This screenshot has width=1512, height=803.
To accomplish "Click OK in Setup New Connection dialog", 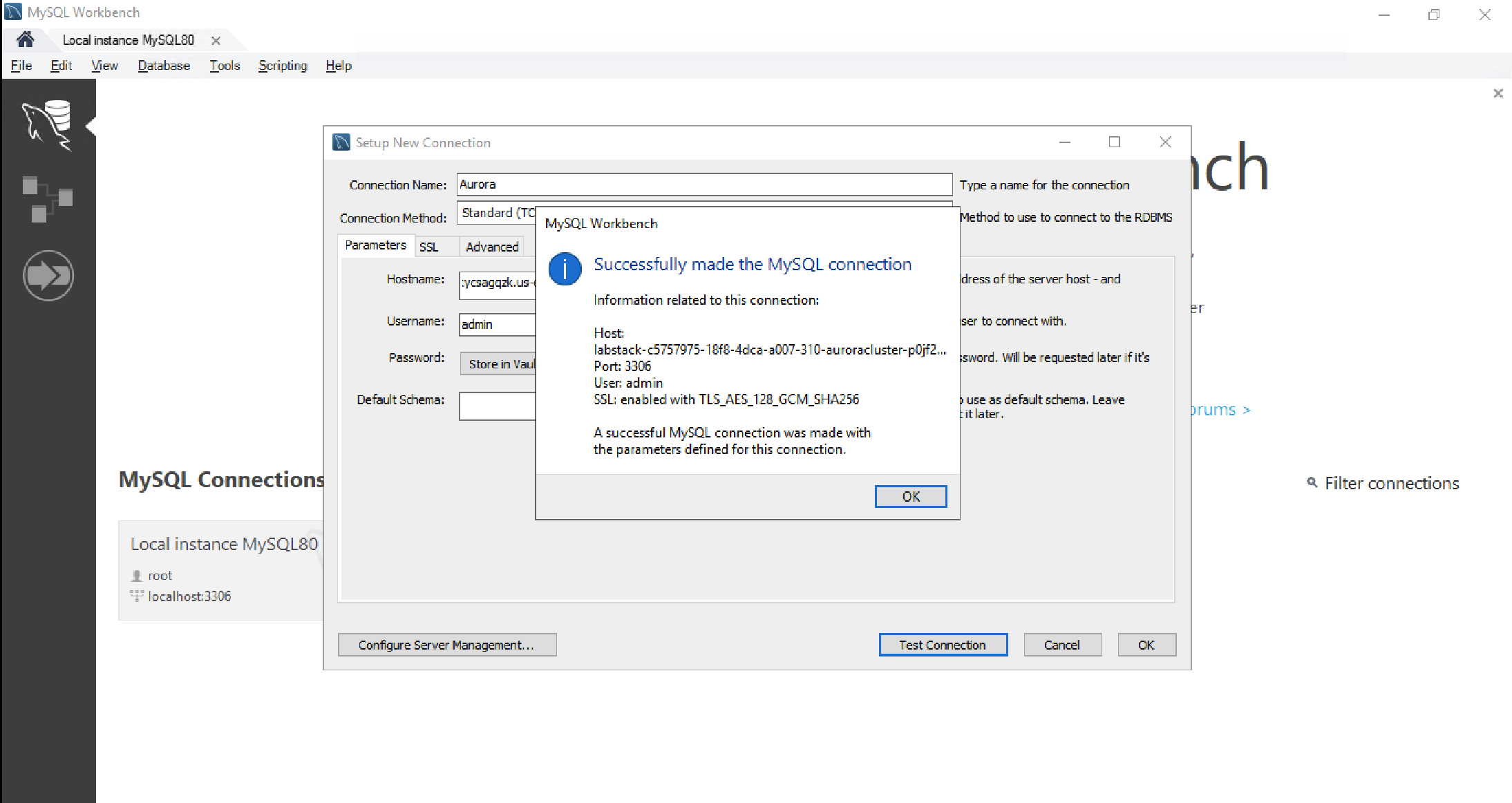I will pyautogui.click(x=1146, y=645).
